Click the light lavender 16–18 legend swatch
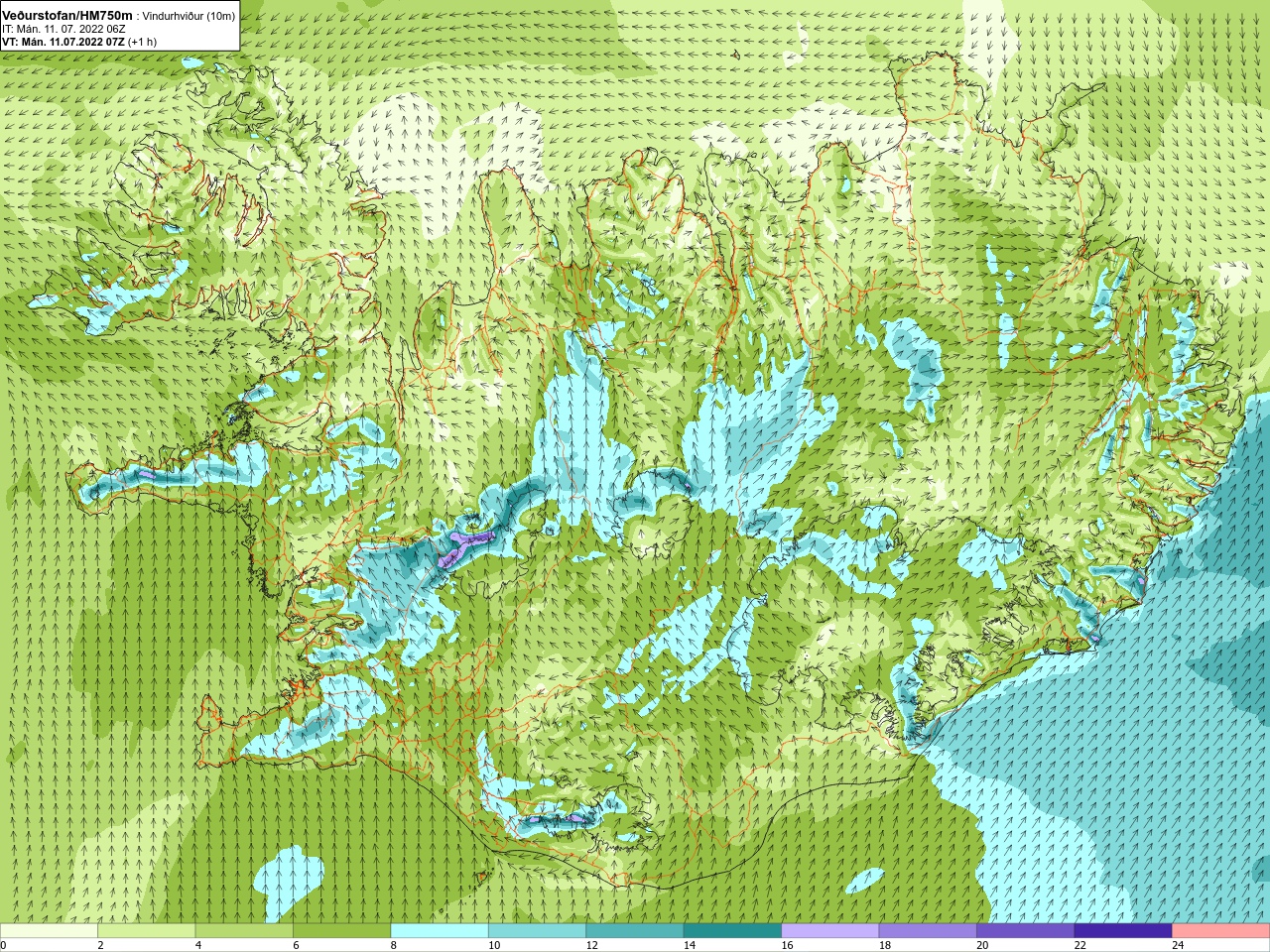This screenshot has height=952, width=1270. tap(830, 931)
